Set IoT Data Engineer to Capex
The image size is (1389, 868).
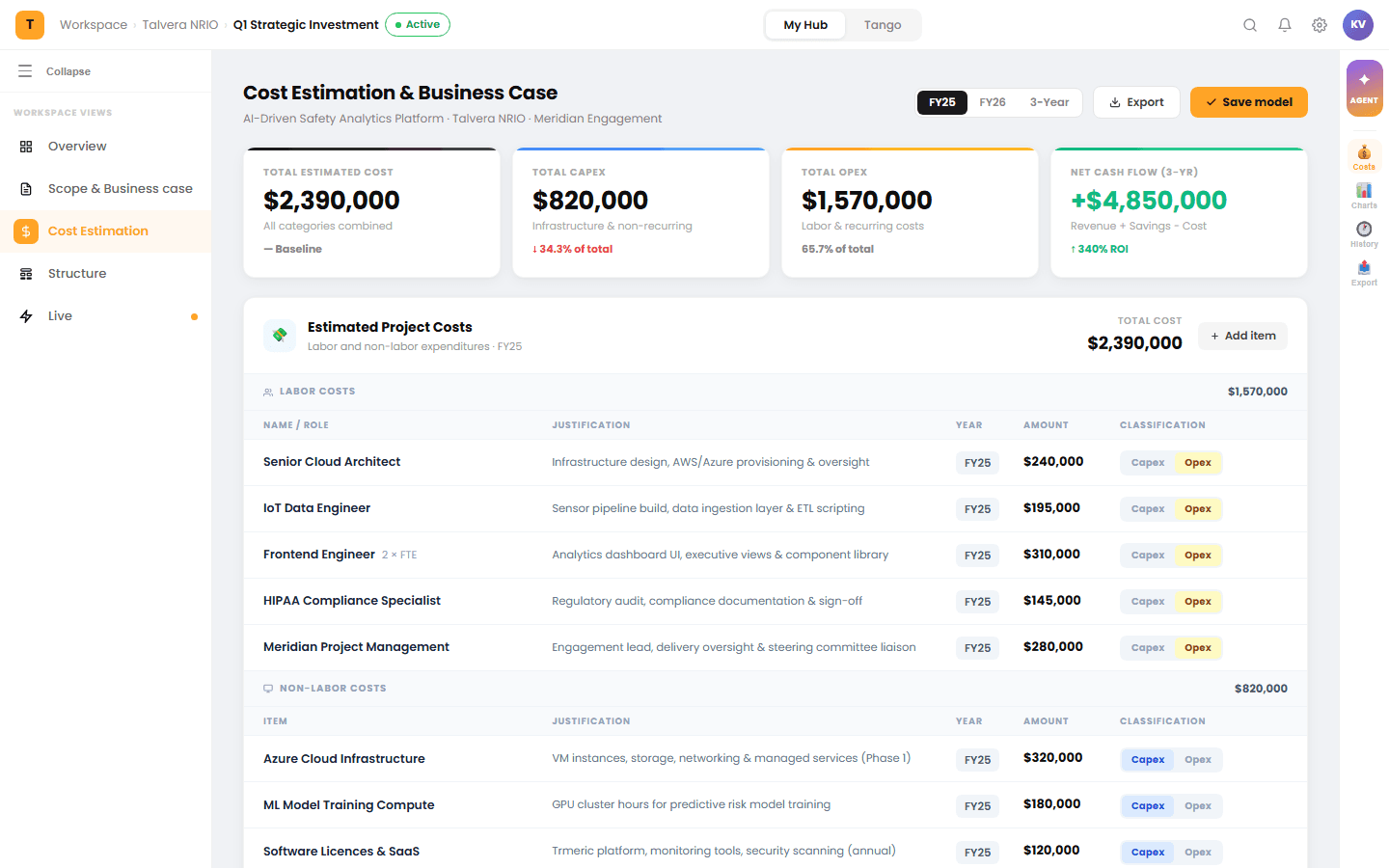1148,509
